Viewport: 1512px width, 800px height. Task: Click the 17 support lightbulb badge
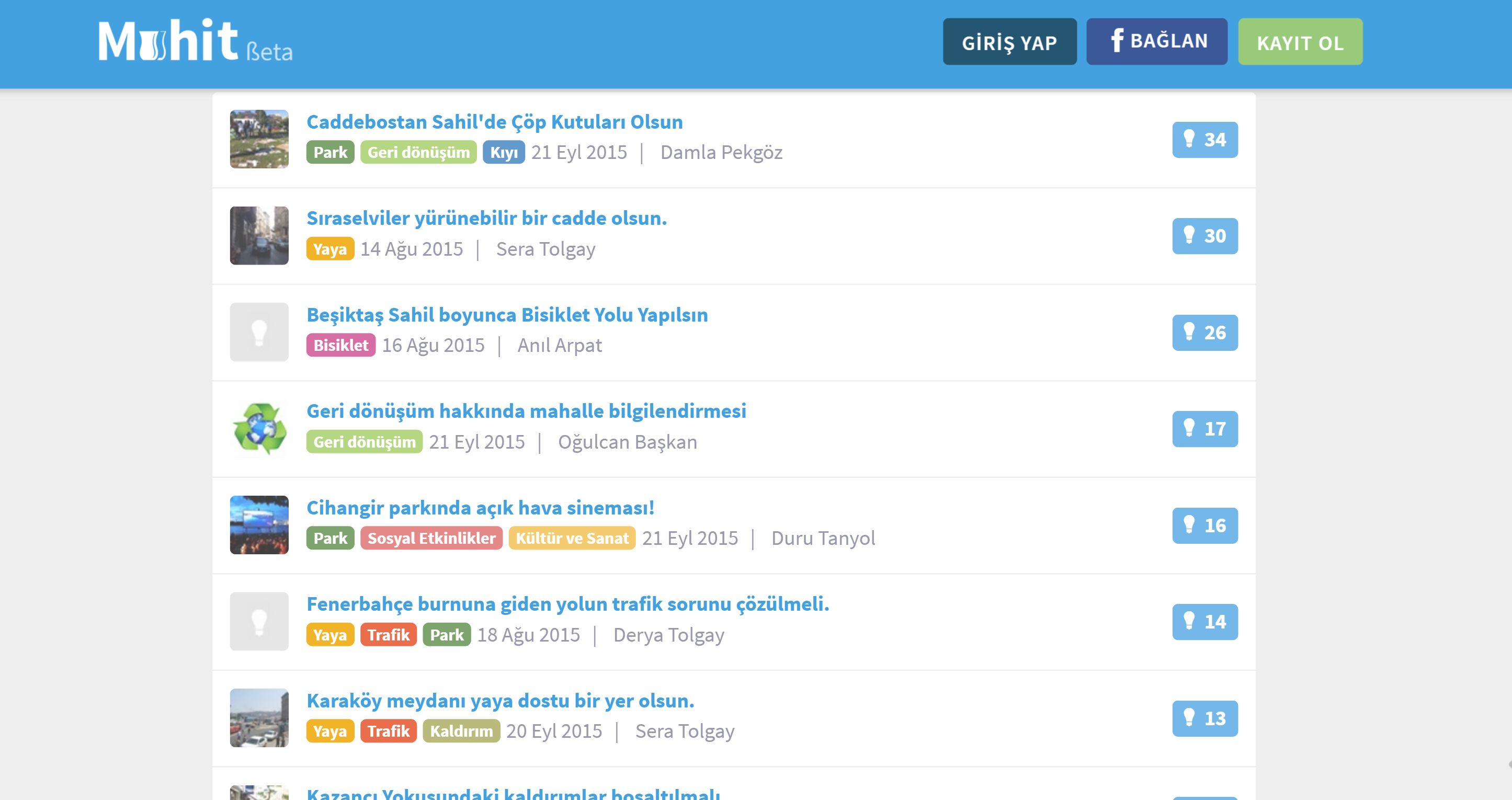tap(1204, 429)
